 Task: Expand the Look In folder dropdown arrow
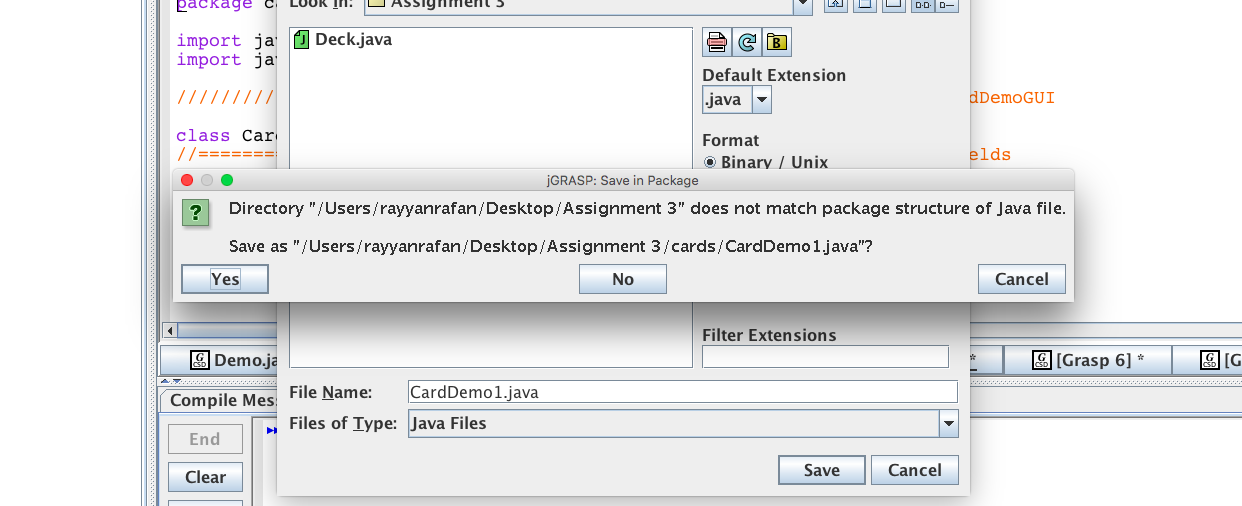tap(802, 5)
